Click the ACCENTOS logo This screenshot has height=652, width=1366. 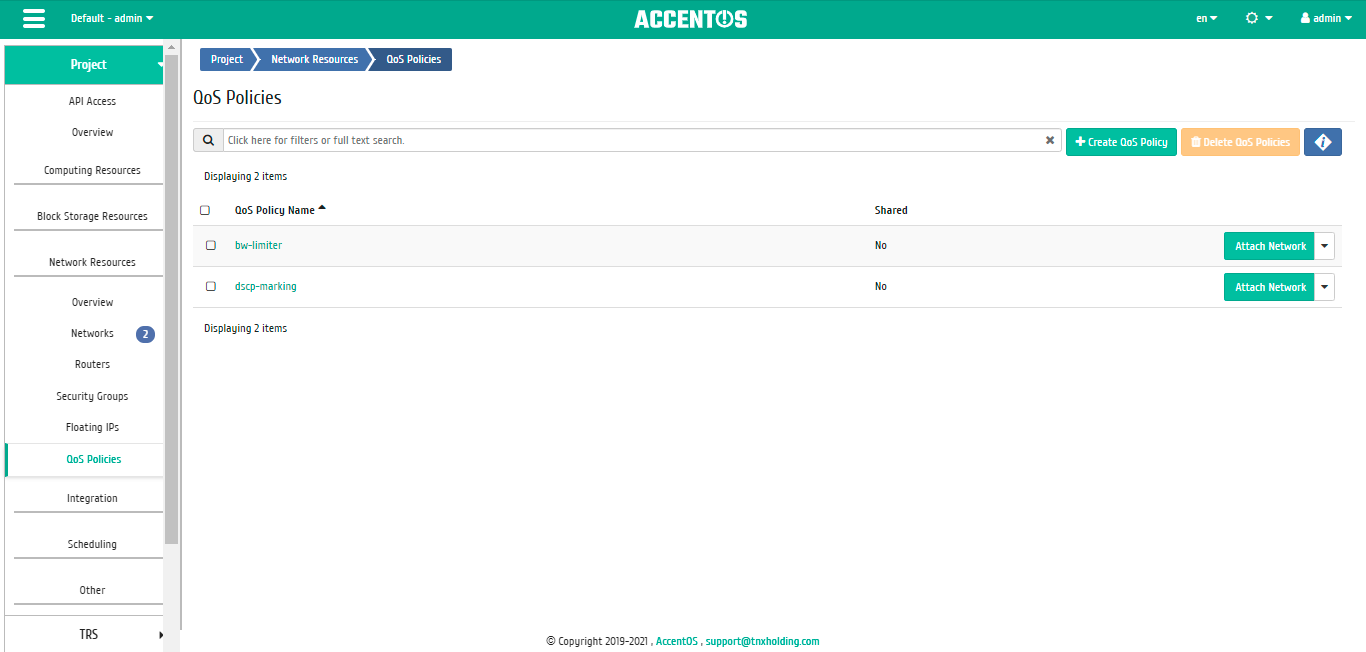pyautogui.click(x=690, y=19)
